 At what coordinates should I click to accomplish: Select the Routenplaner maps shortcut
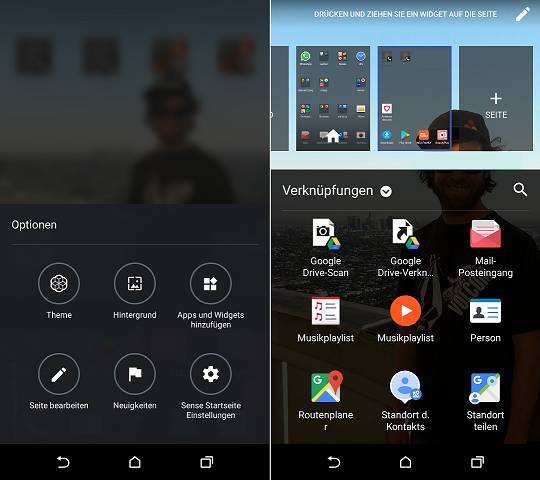[x=325, y=401]
